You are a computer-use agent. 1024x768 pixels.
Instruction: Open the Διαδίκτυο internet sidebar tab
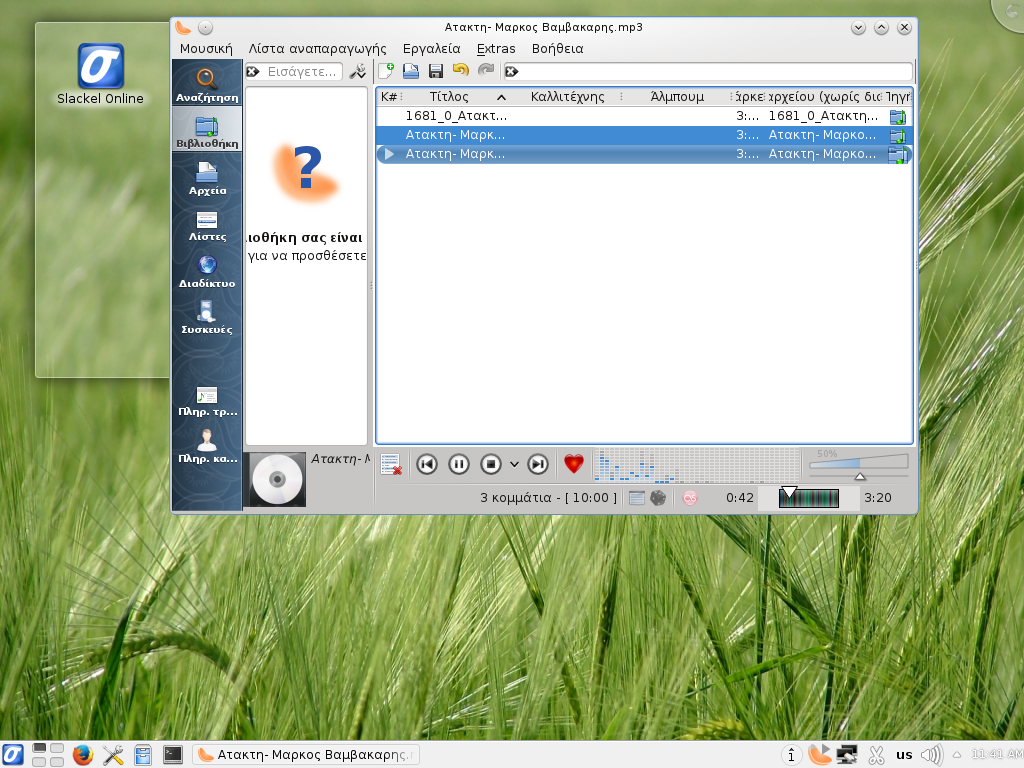coord(207,272)
